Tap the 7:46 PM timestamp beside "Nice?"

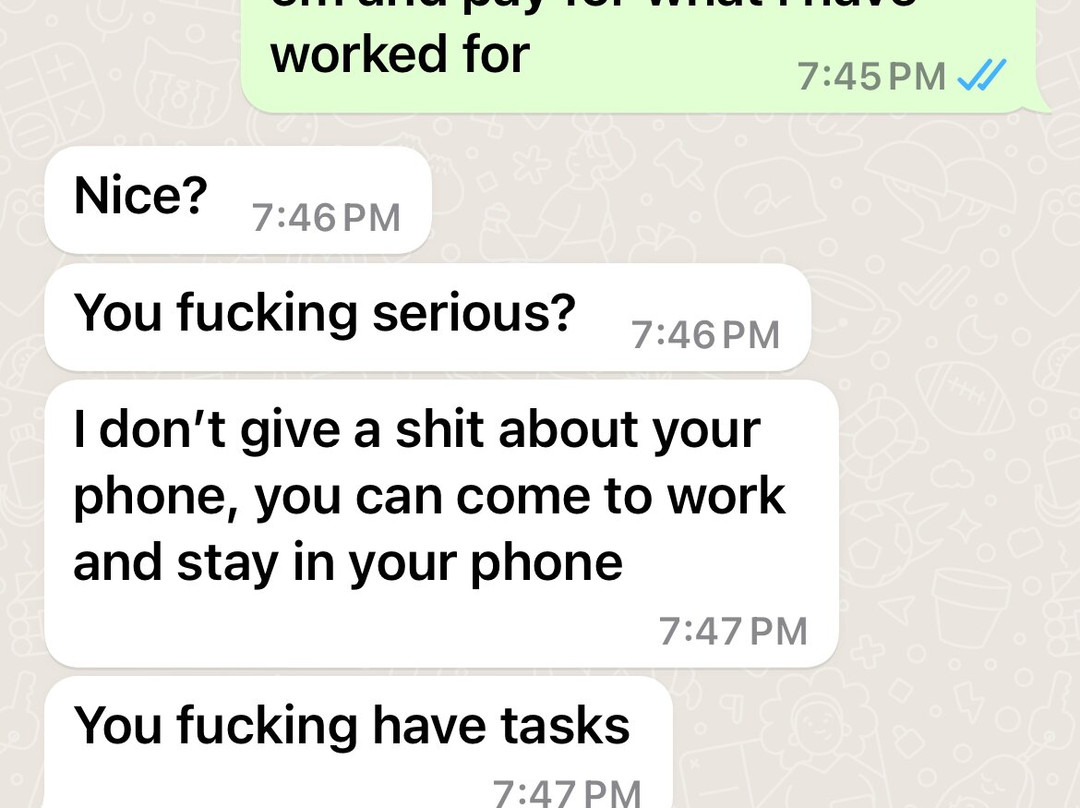pos(326,218)
